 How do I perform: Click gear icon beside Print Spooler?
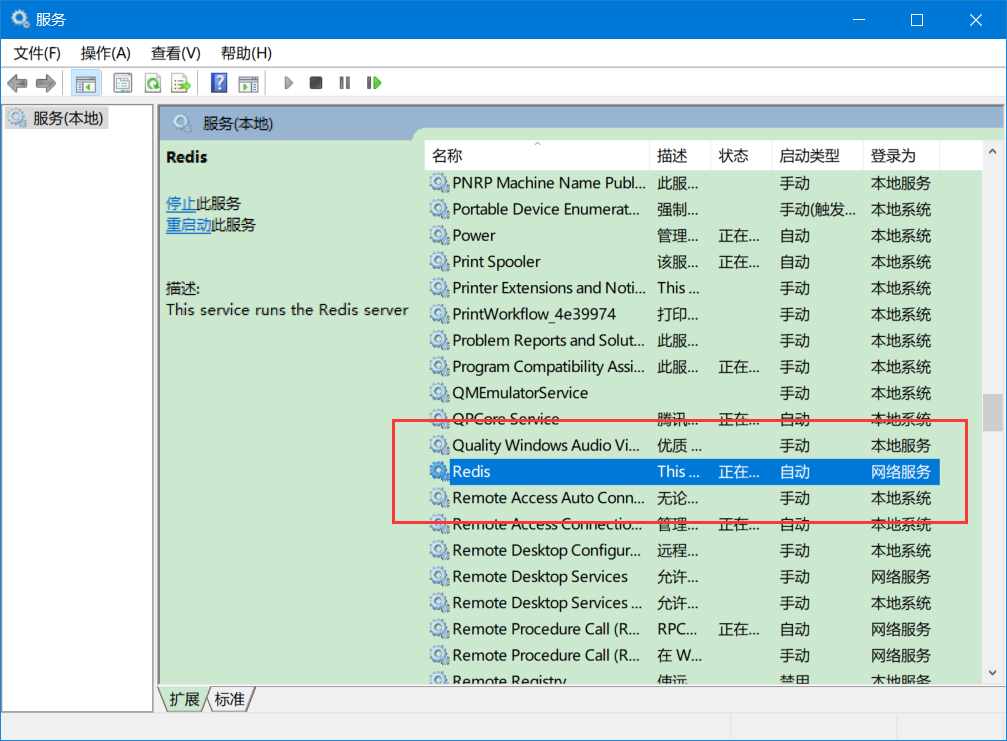coord(439,262)
